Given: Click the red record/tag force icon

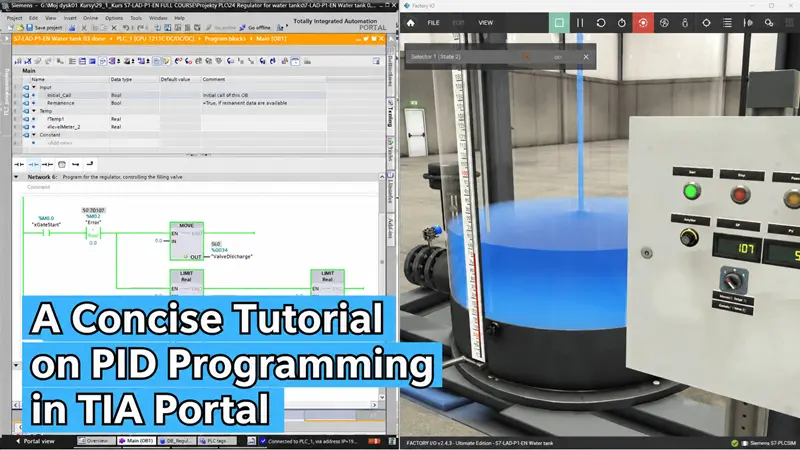Looking at the screenshot, I should click(x=643, y=23).
